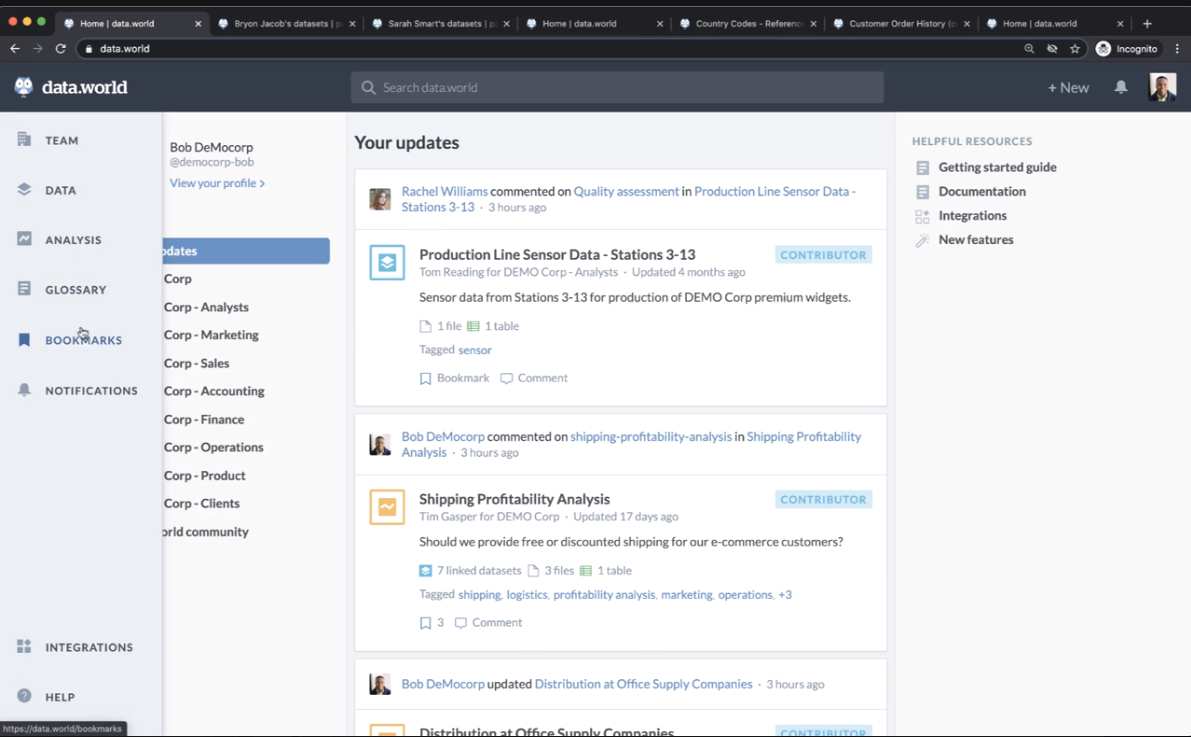Bookmark the Production Line Sensor Data dataset
Viewport: 1191px width, 737px height.
click(x=454, y=378)
